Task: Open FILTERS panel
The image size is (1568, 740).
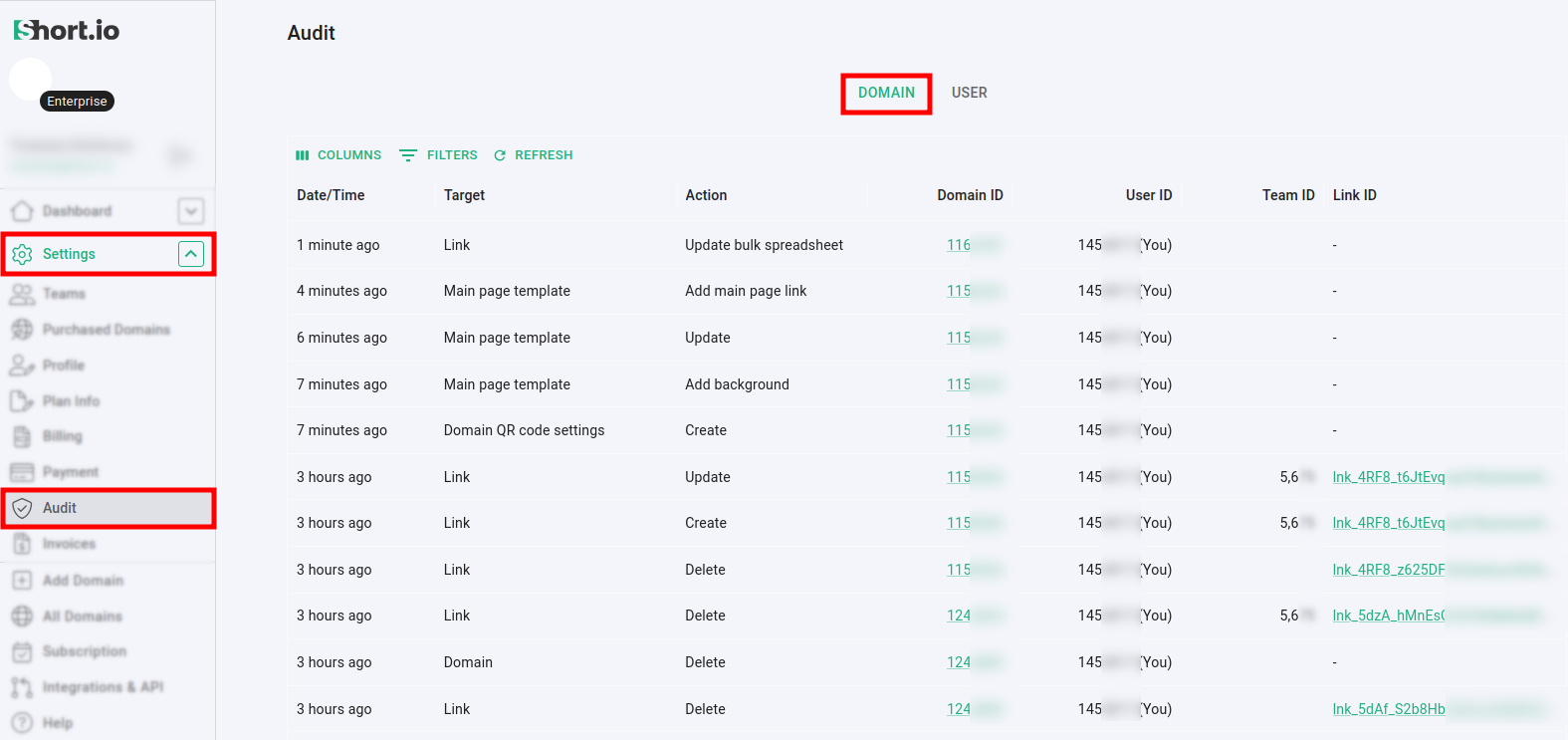Action: tap(438, 155)
